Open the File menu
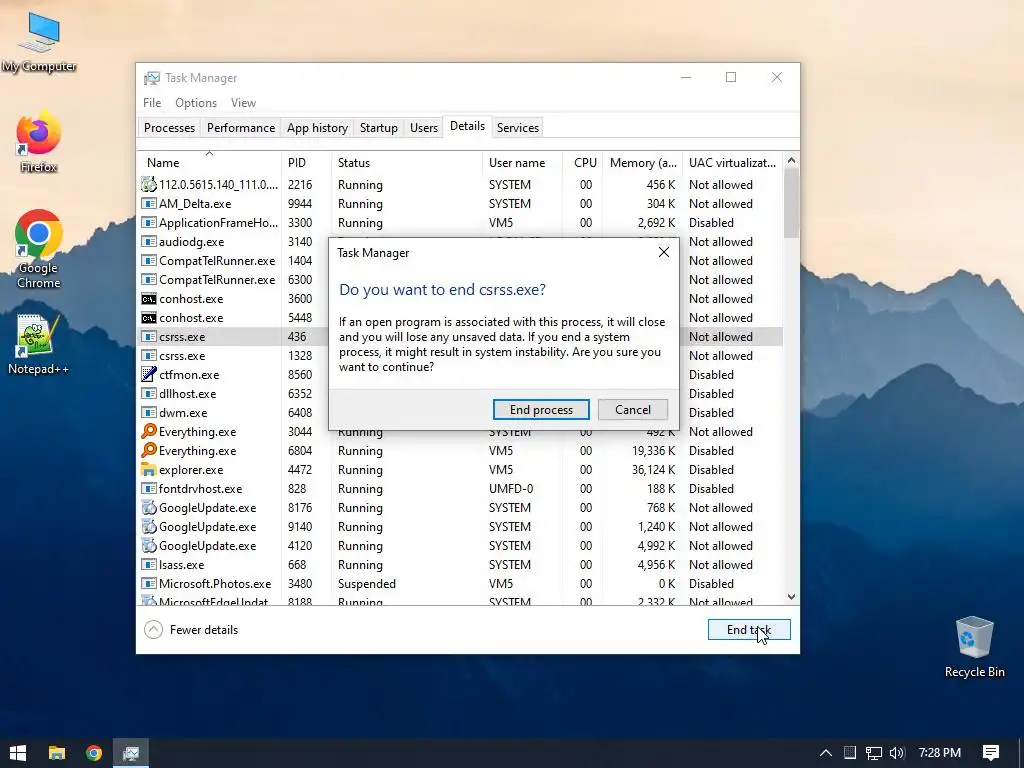This screenshot has width=1024, height=768. point(152,103)
